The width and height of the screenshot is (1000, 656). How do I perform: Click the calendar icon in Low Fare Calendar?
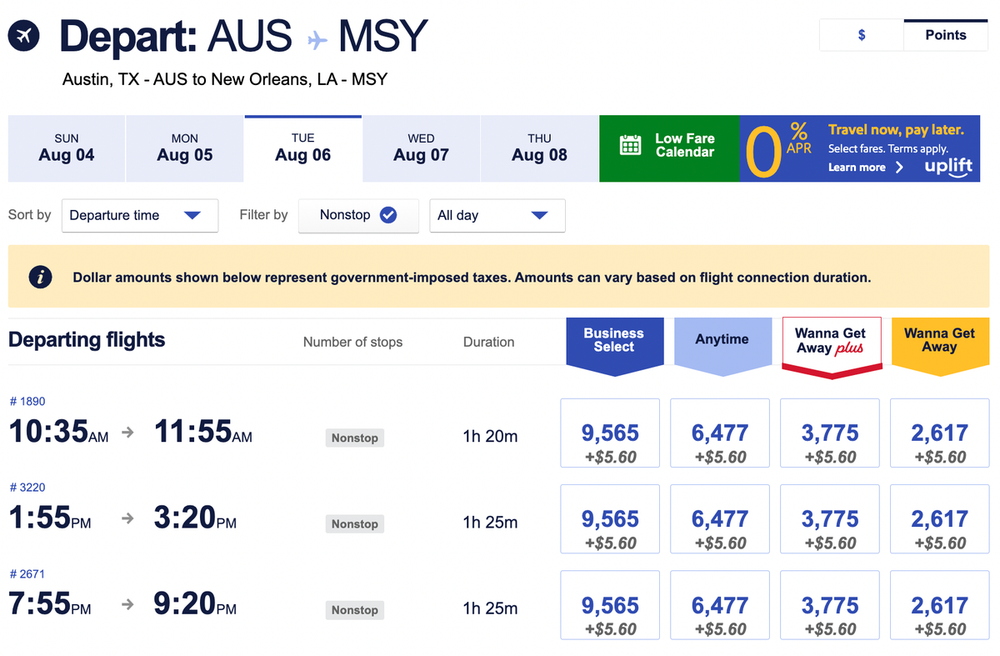(x=630, y=146)
